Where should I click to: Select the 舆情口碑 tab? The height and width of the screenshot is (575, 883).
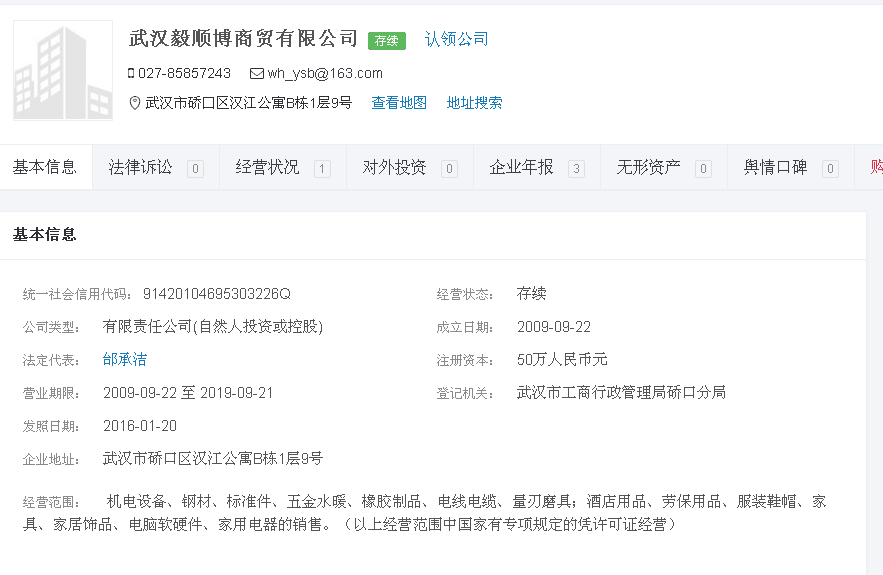tap(776, 167)
